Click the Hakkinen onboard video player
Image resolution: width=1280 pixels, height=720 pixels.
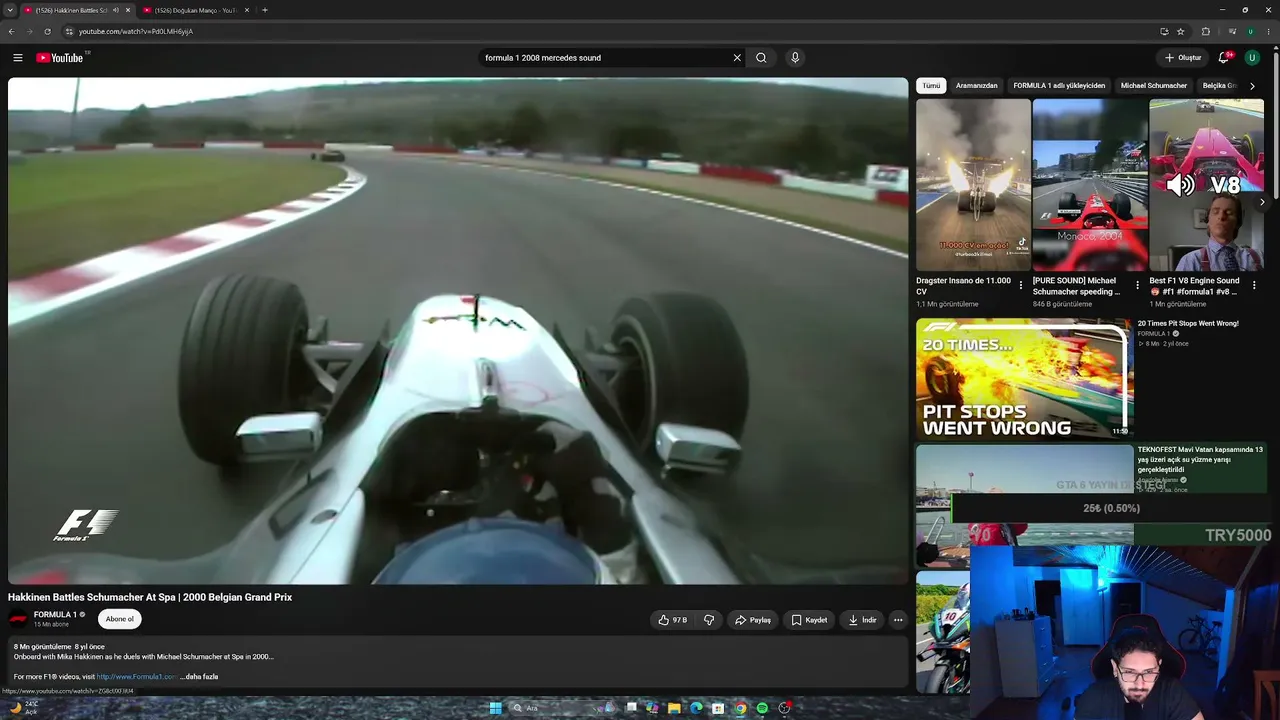pos(458,331)
